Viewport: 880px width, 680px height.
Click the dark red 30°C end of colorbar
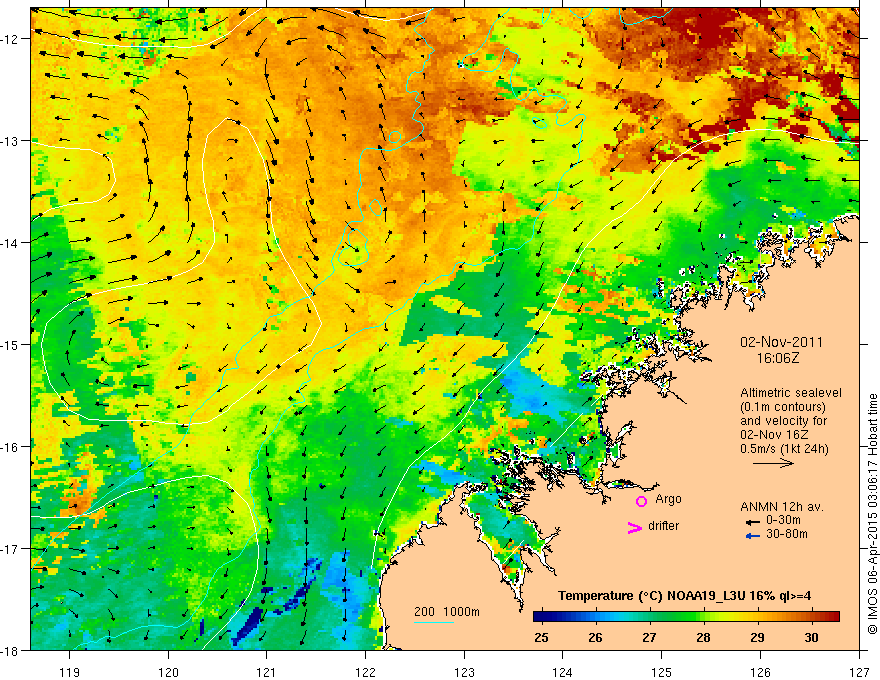tap(831, 617)
